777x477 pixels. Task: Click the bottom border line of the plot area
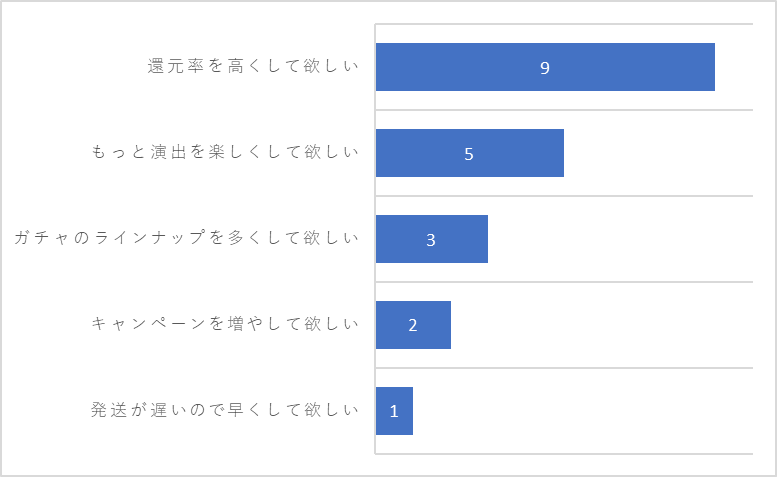pos(564,454)
